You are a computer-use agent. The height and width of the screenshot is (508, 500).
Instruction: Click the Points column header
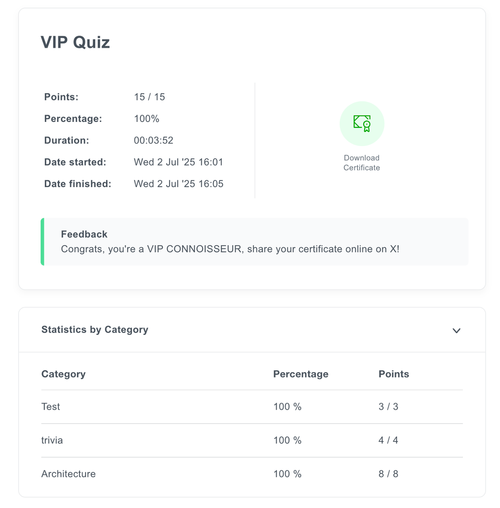point(394,374)
